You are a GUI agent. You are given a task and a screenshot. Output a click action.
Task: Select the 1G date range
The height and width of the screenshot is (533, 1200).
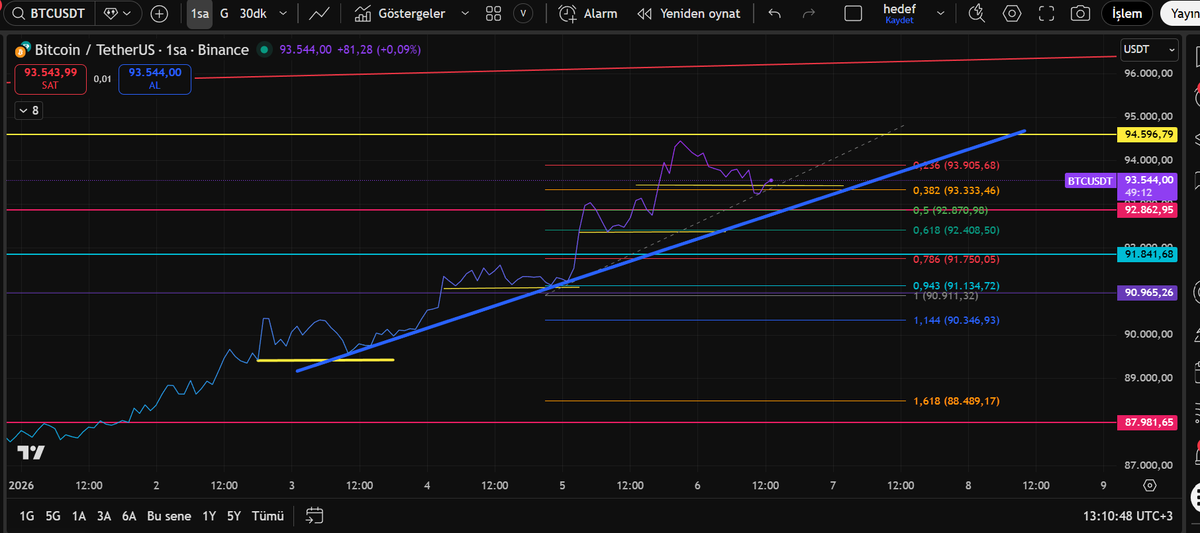pos(27,516)
